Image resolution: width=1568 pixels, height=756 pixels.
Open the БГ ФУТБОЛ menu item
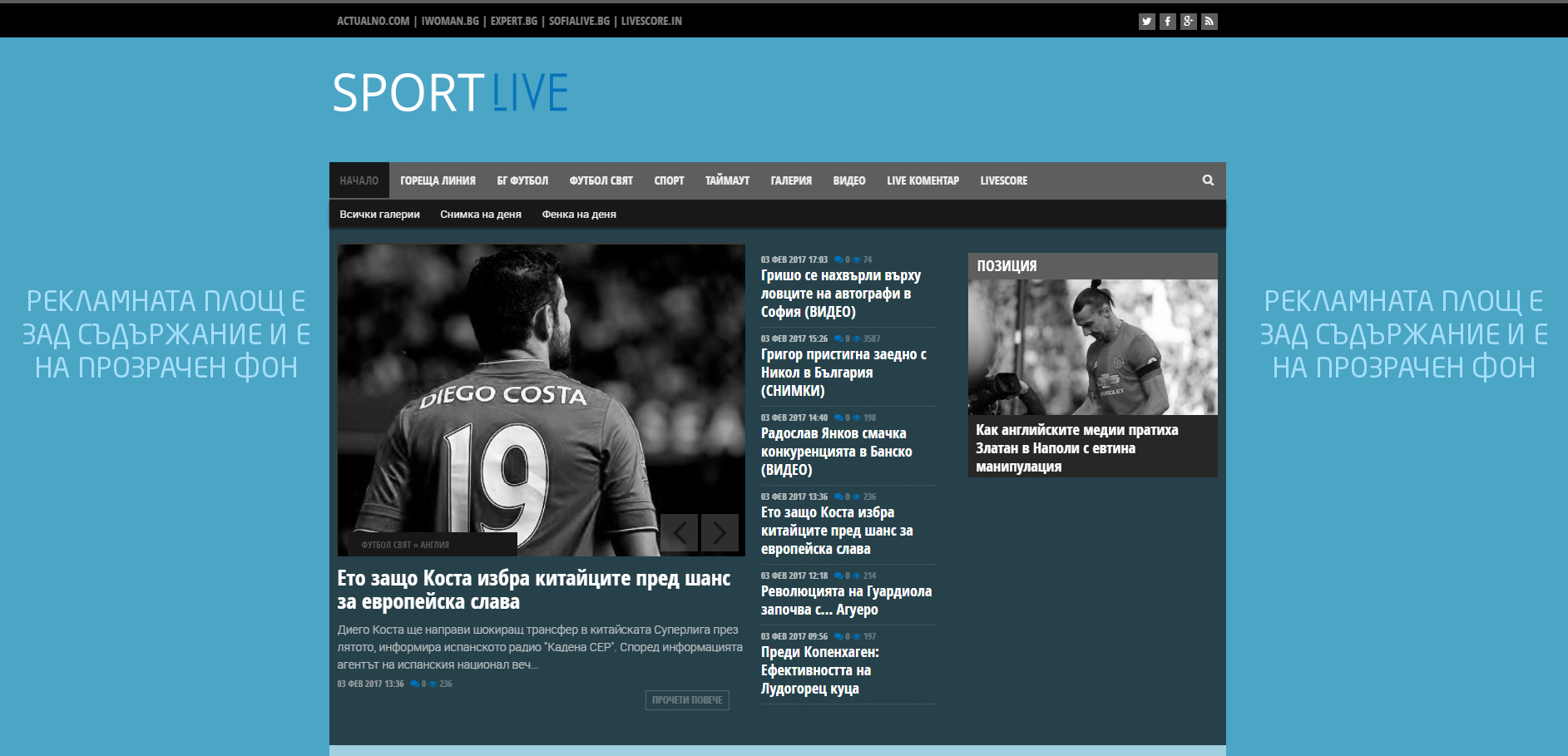click(522, 180)
